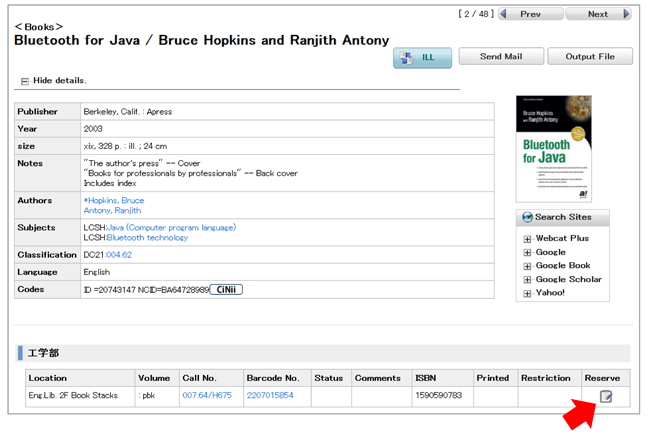Viewport: 648px width, 436px height.
Task: Click the book title Bluetooth for Java heading
Action: coord(202,41)
